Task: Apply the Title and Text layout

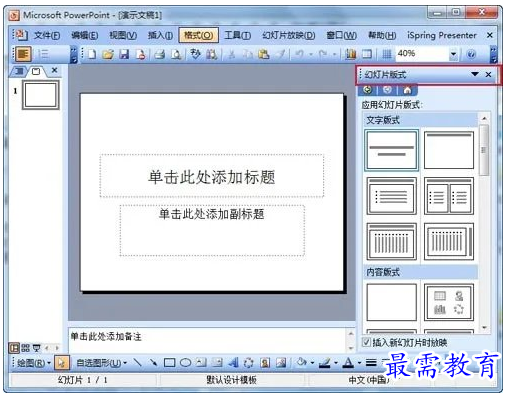Action: point(391,196)
